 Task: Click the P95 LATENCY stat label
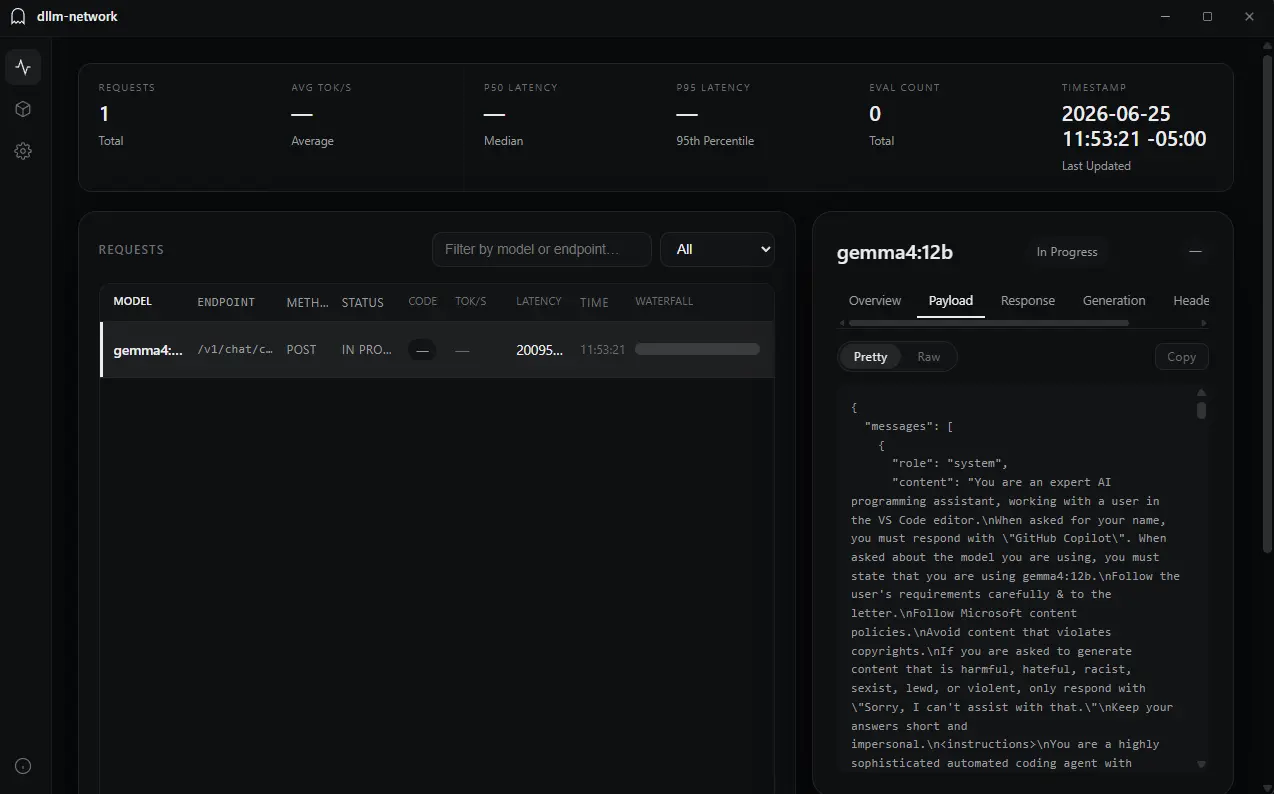tap(713, 88)
